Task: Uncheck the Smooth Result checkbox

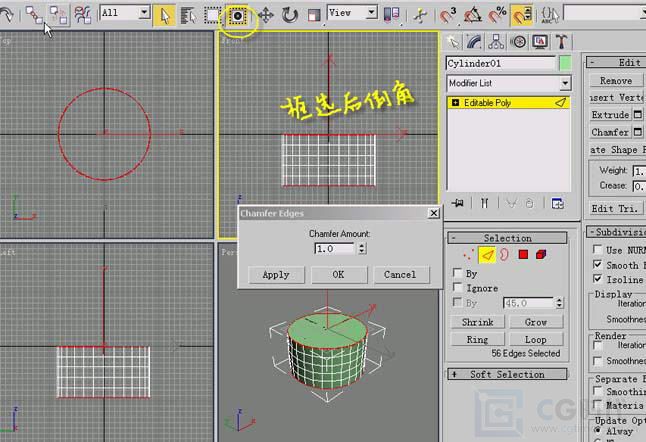Action: click(x=597, y=264)
